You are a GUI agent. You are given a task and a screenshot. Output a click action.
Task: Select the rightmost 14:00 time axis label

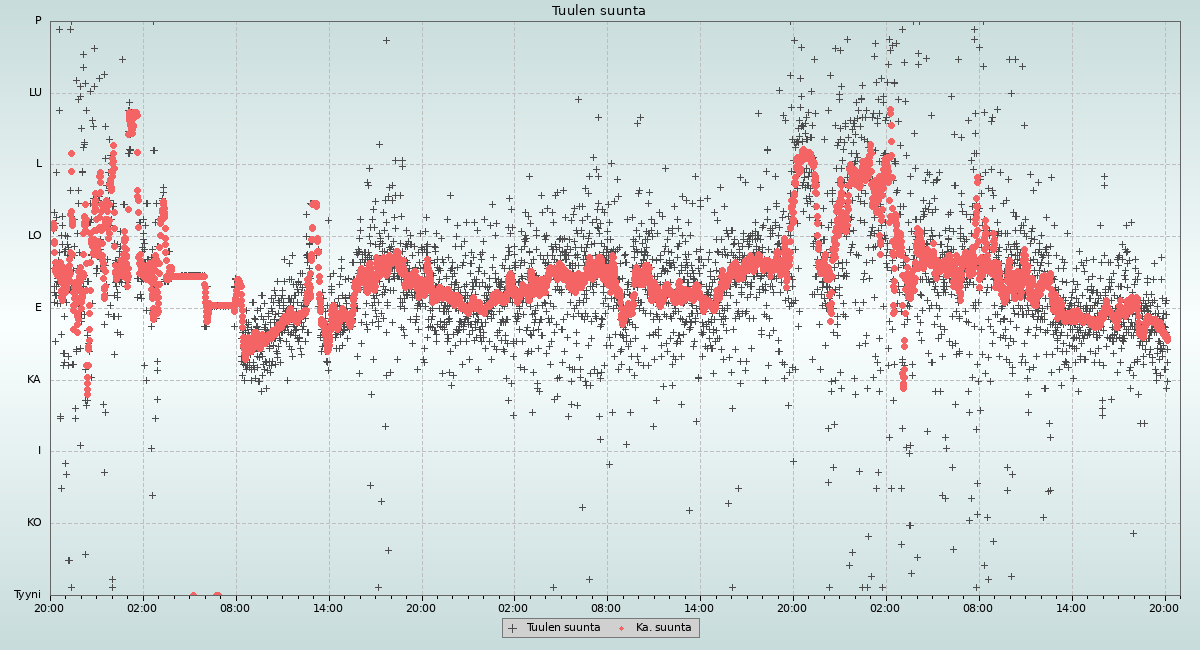coord(1071,607)
